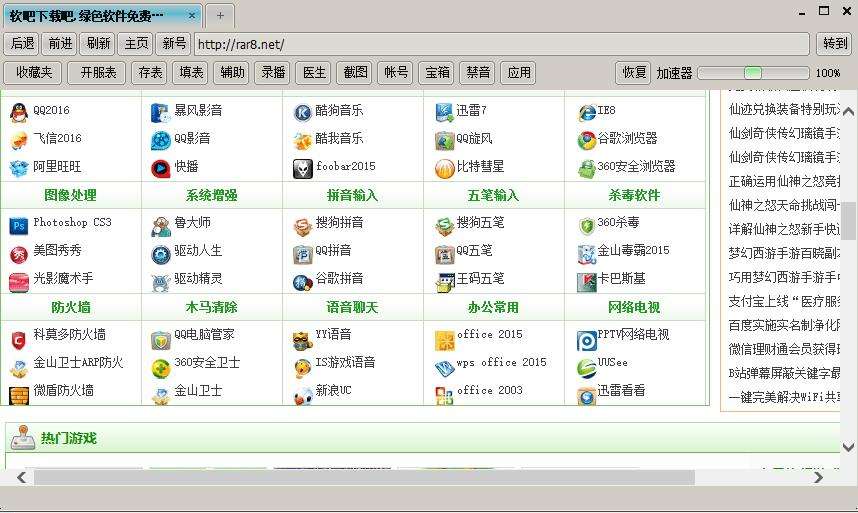Open the 支付宝上线 news link

point(784,301)
